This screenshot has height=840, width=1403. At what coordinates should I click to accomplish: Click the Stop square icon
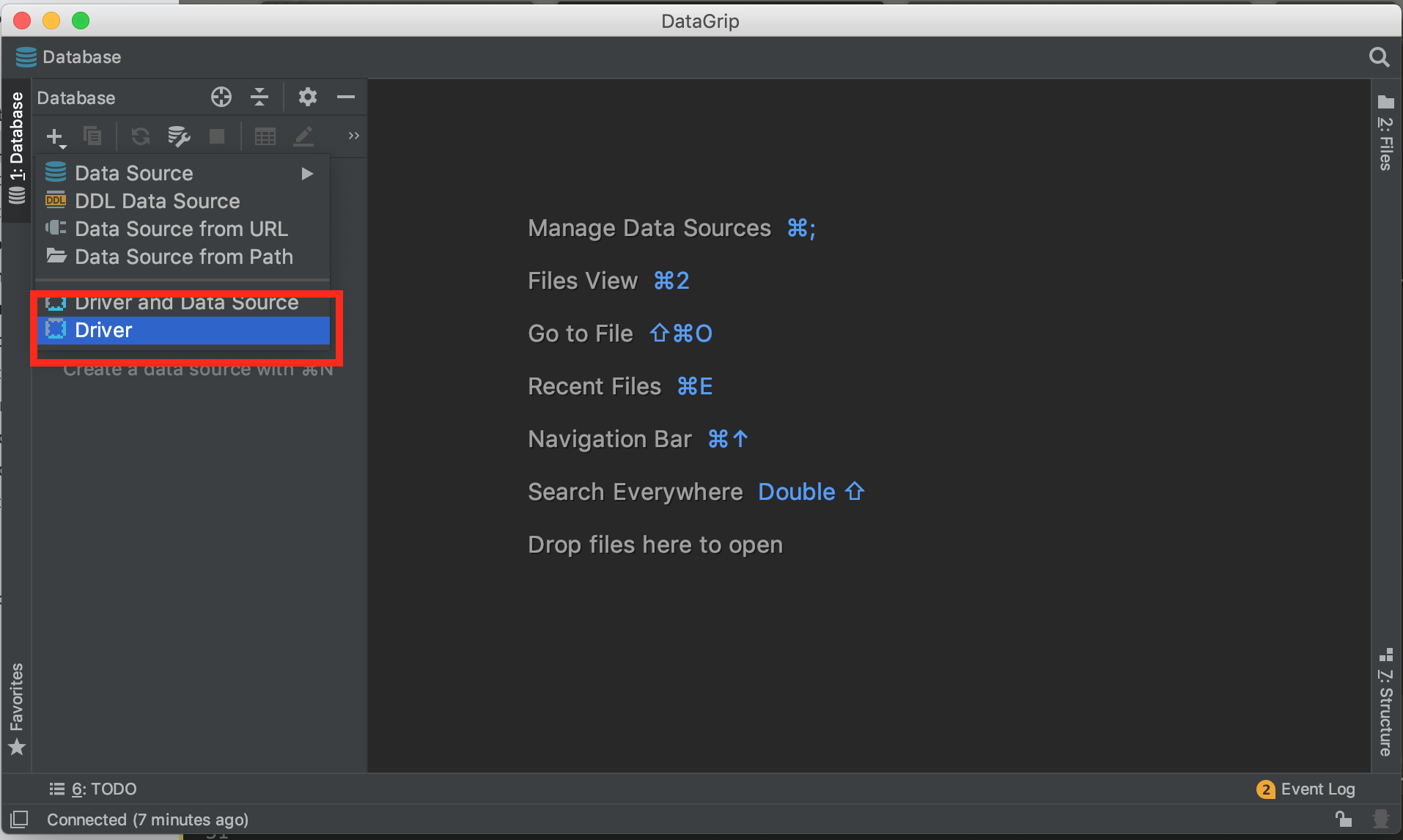pyautogui.click(x=217, y=136)
